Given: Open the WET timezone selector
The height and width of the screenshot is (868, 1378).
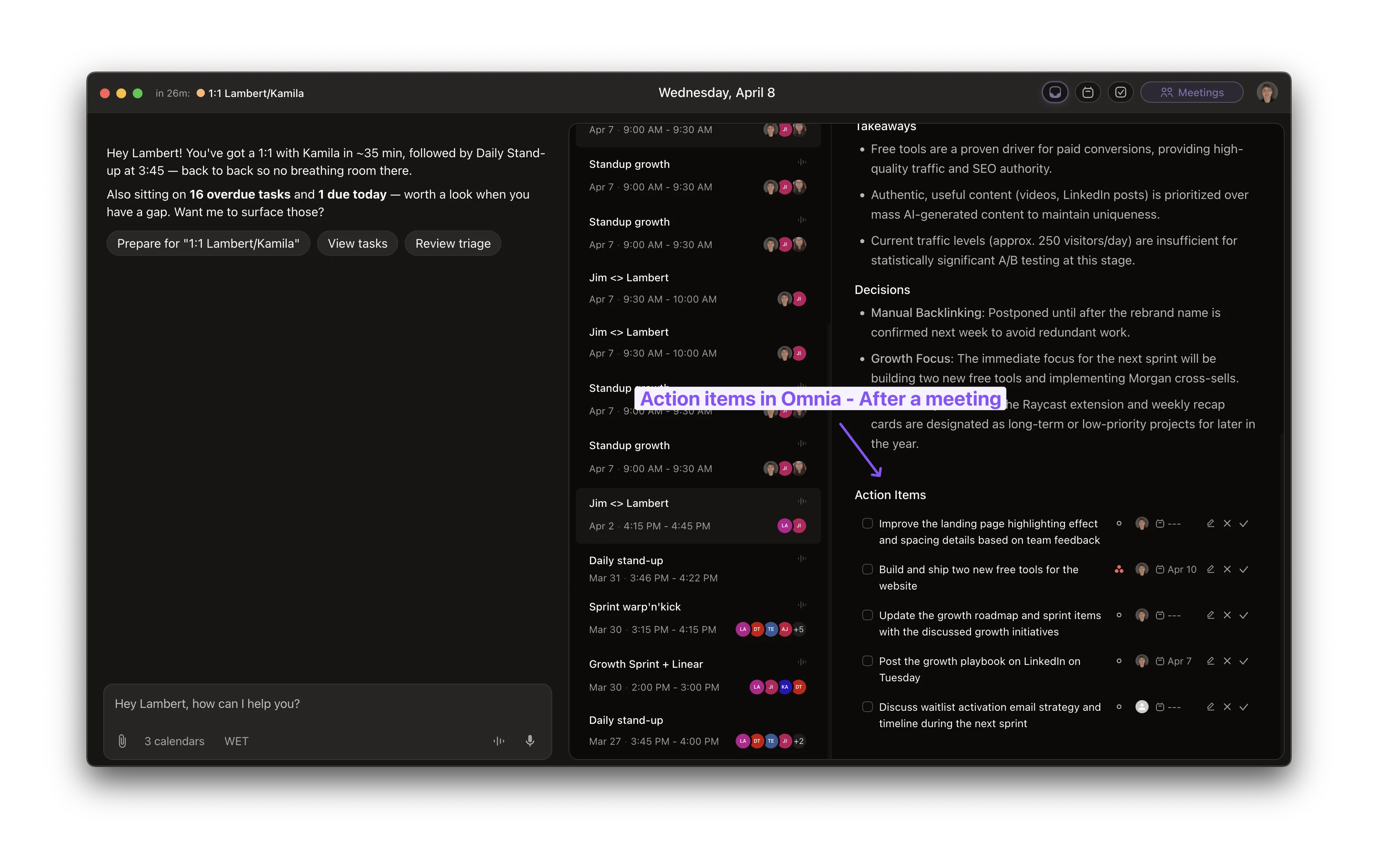Looking at the screenshot, I should [x=236, y=741].
